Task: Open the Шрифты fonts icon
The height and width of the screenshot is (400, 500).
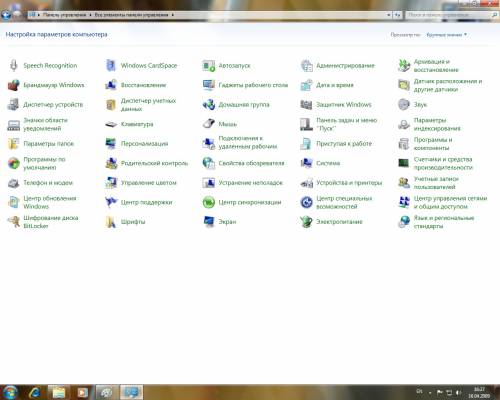Action: click(111, 222)
